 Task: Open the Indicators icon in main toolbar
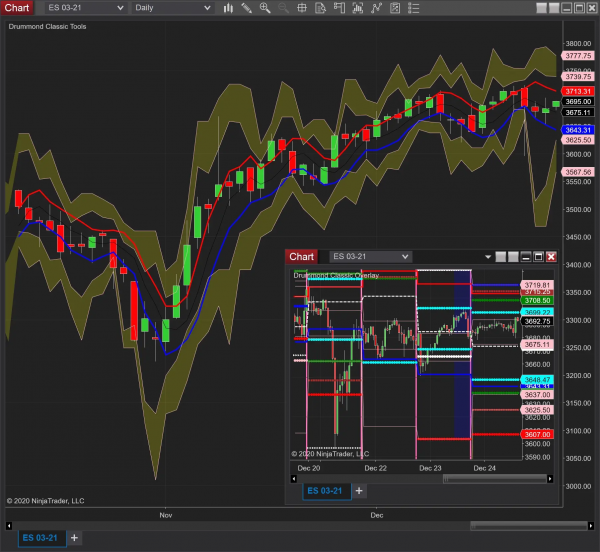[354, 8]
